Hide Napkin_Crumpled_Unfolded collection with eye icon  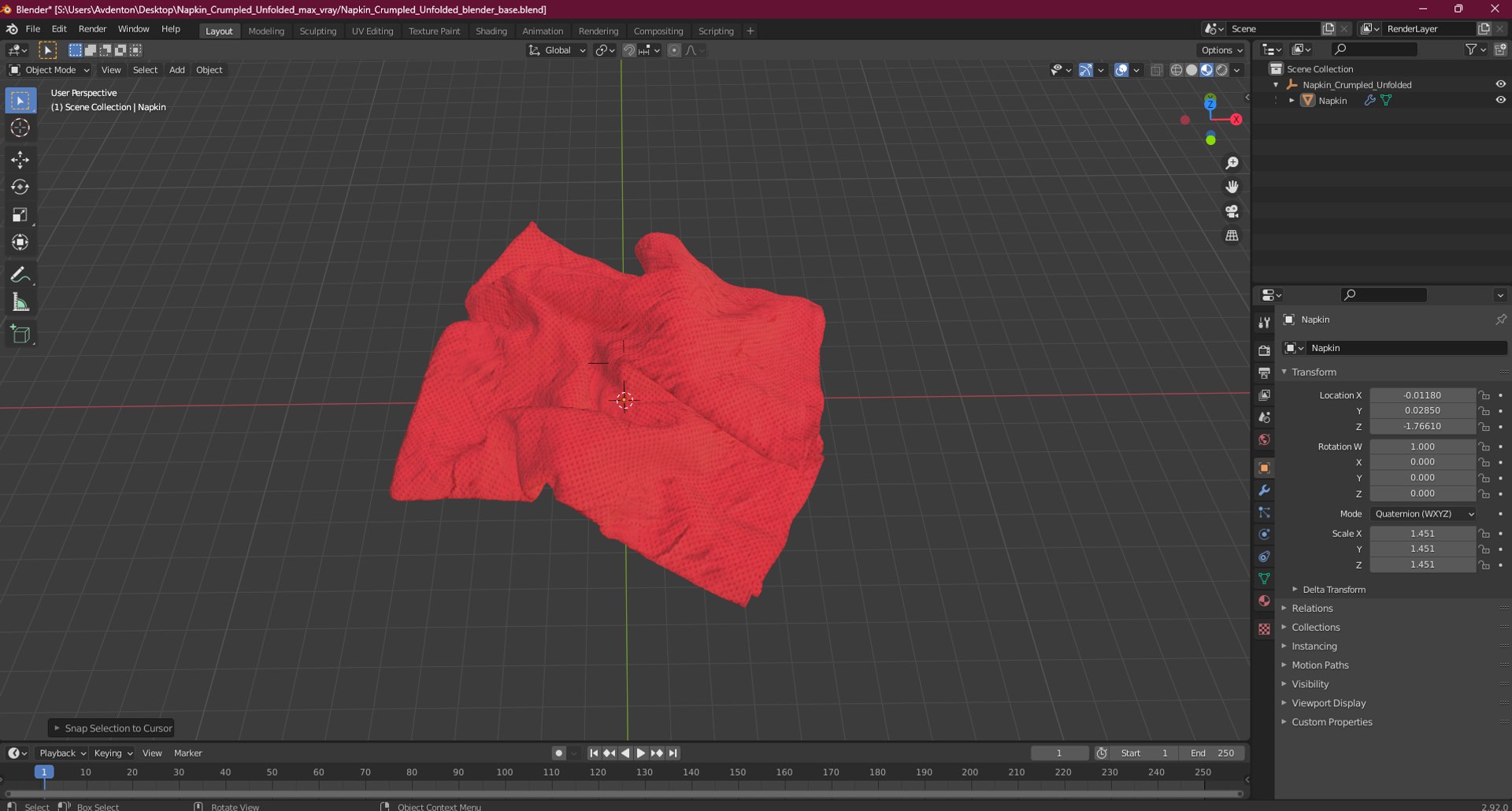pos(1500,84)
